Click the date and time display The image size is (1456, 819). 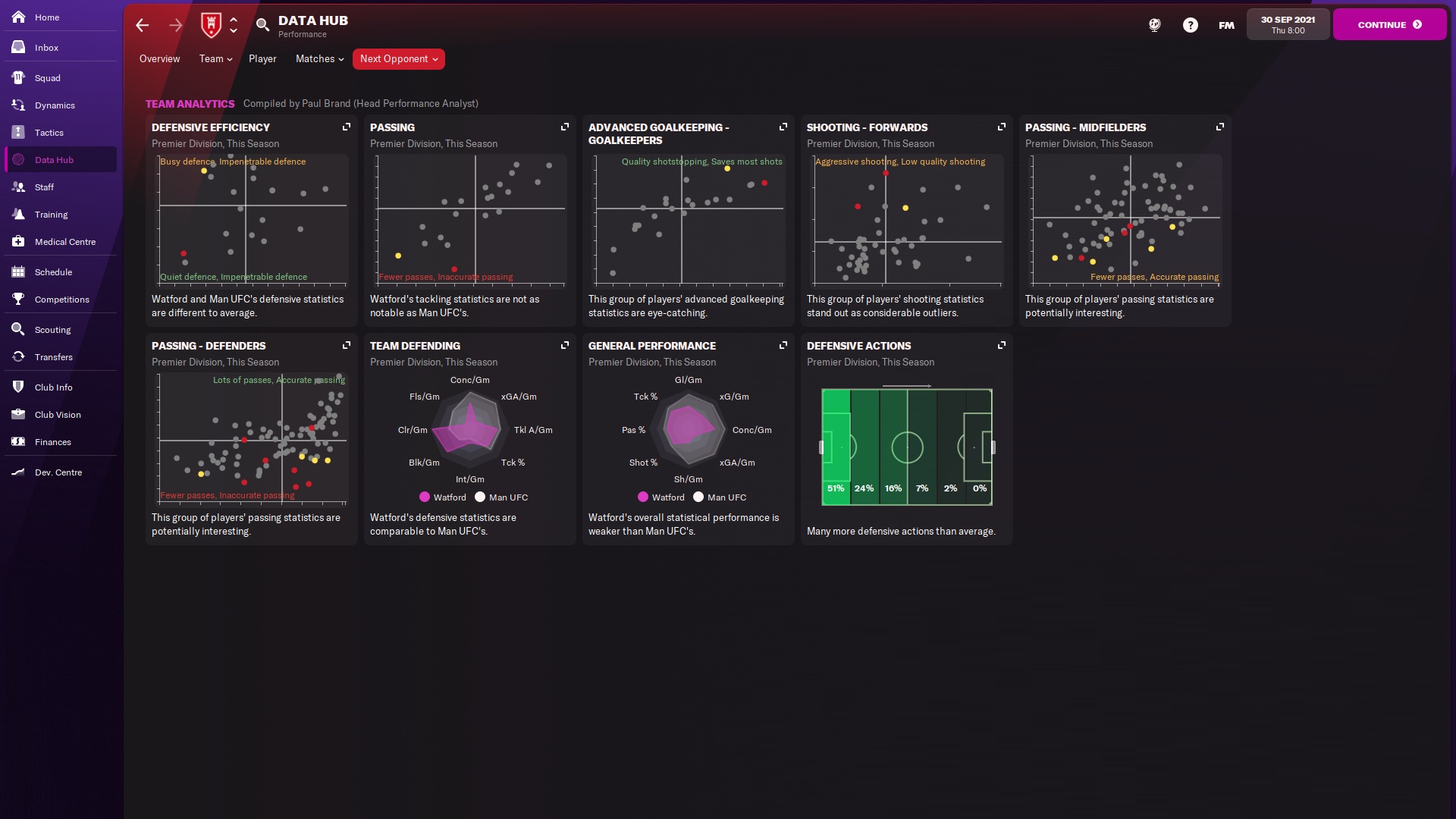click(1288, 24)
